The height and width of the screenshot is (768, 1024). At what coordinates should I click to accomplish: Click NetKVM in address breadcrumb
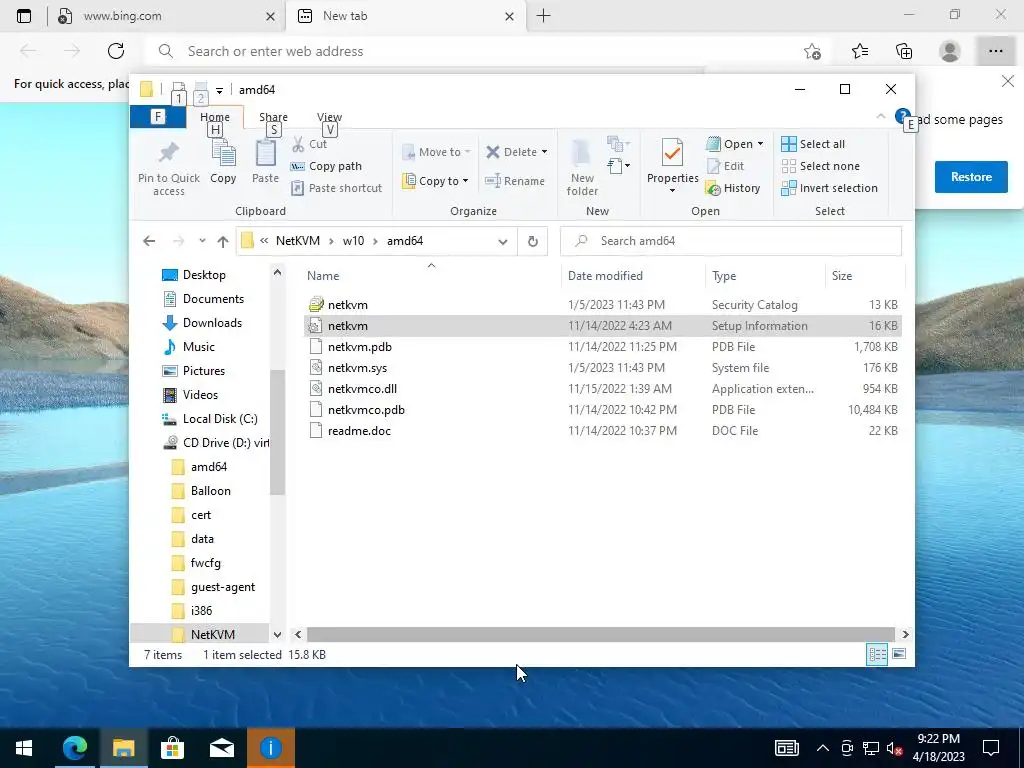[298, 241]
